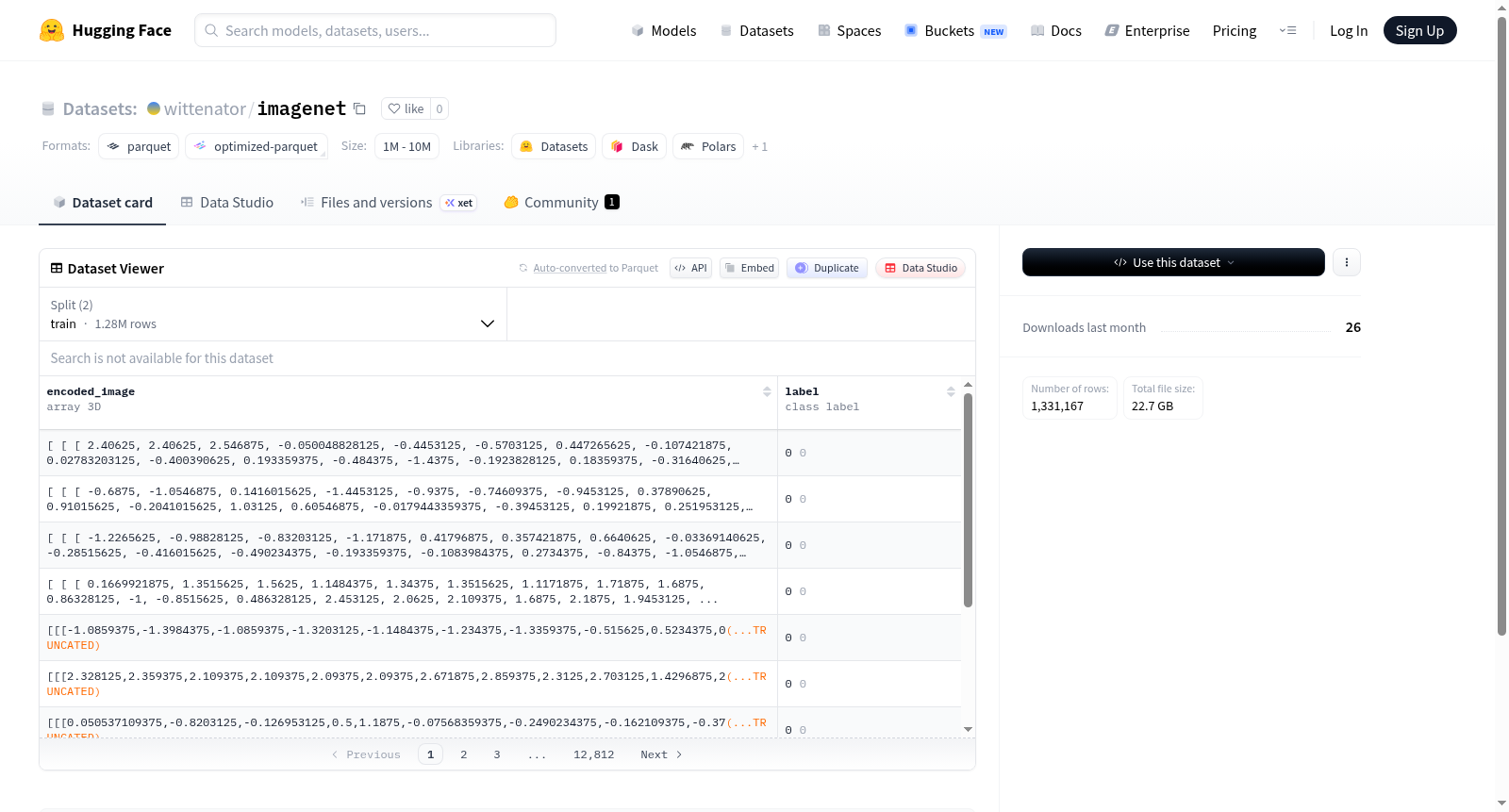Sort by the label column arrows
Screen dimensions: 1509x812
coord(951,391)
